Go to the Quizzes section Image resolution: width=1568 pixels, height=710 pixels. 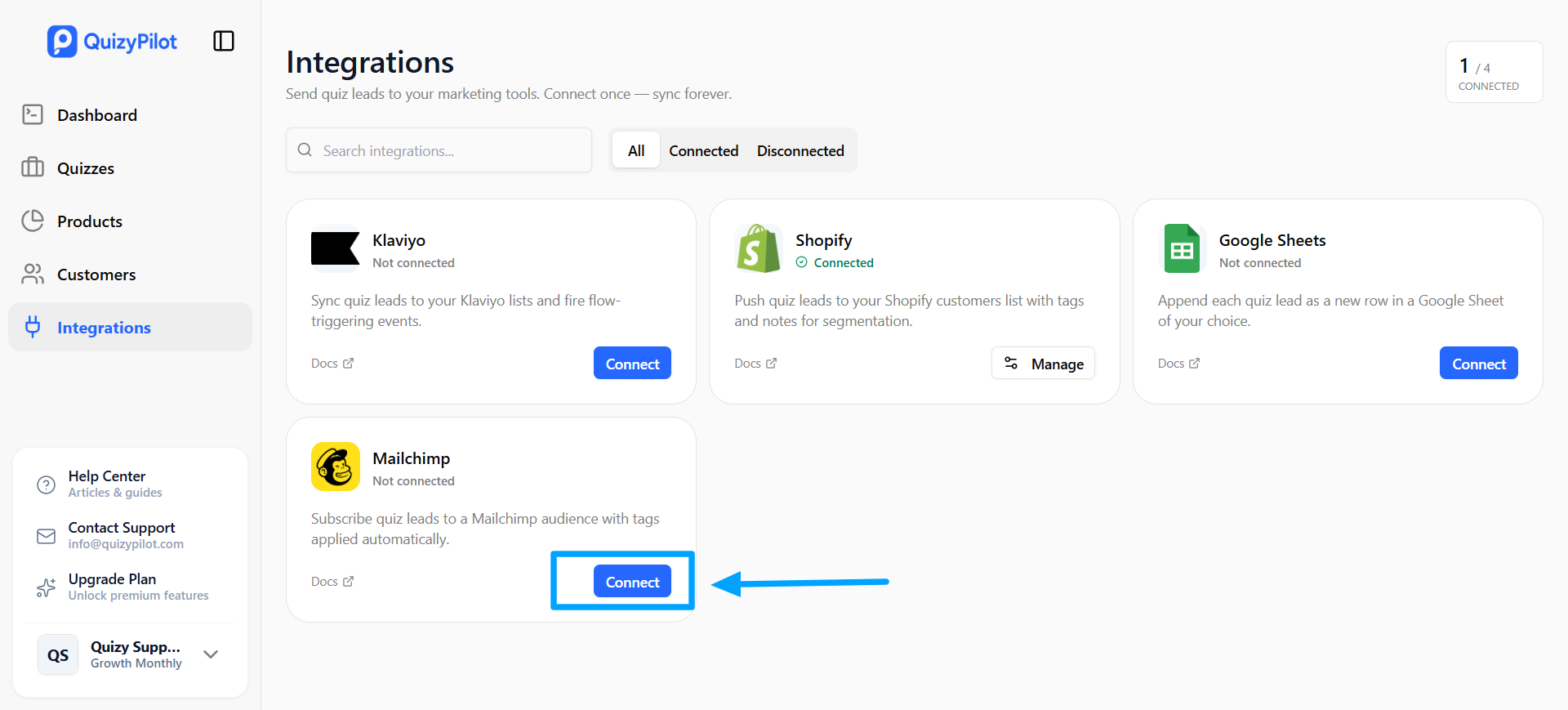click(131, 167)
